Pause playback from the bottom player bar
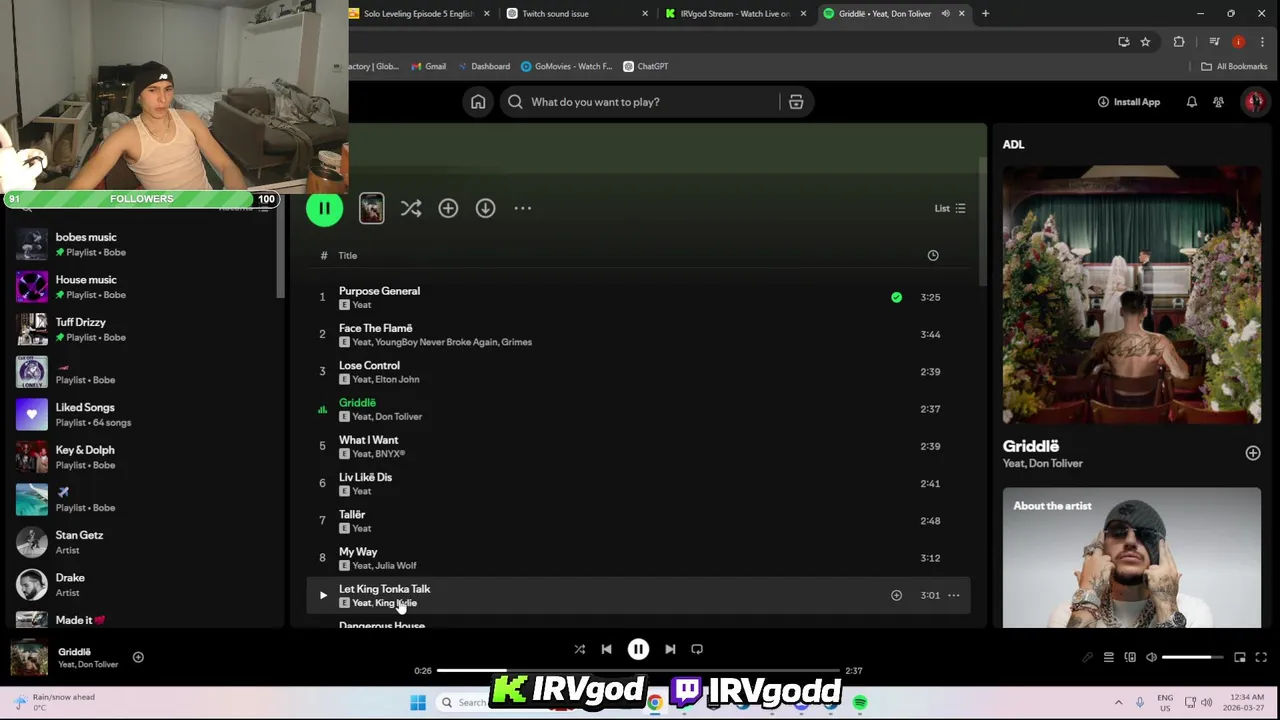The image size is (1280, 720). (638, 649)
